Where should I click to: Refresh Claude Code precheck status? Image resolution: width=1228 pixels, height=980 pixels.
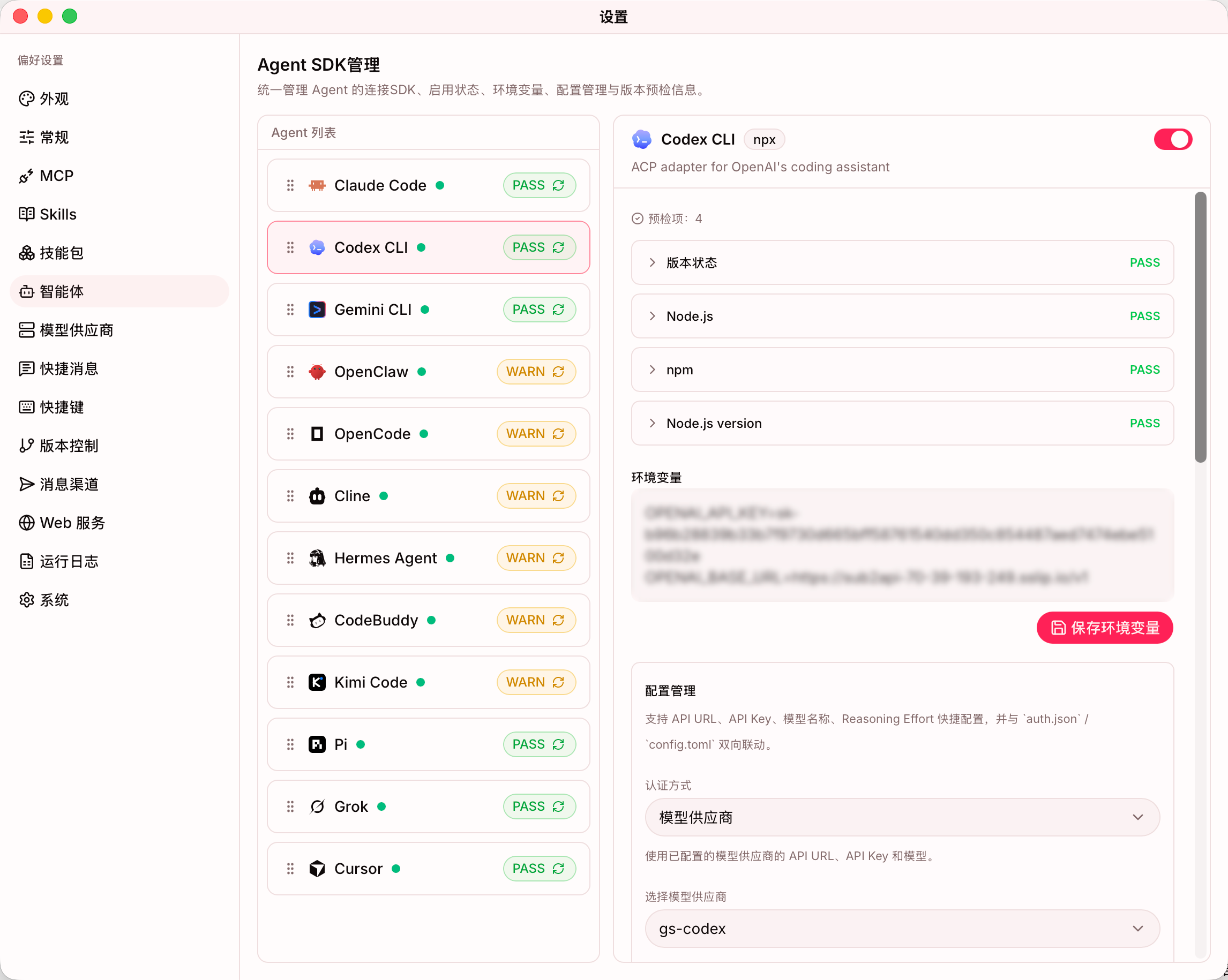pos(558,185)
